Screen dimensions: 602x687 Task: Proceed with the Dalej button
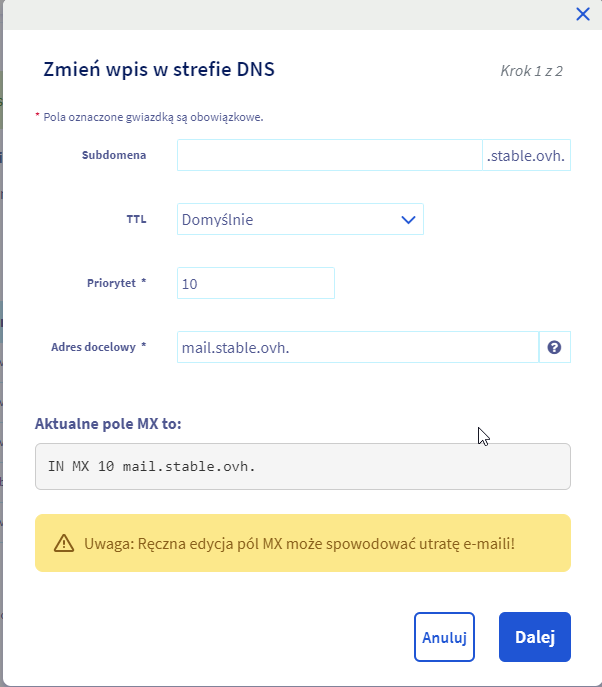point(534,637)
